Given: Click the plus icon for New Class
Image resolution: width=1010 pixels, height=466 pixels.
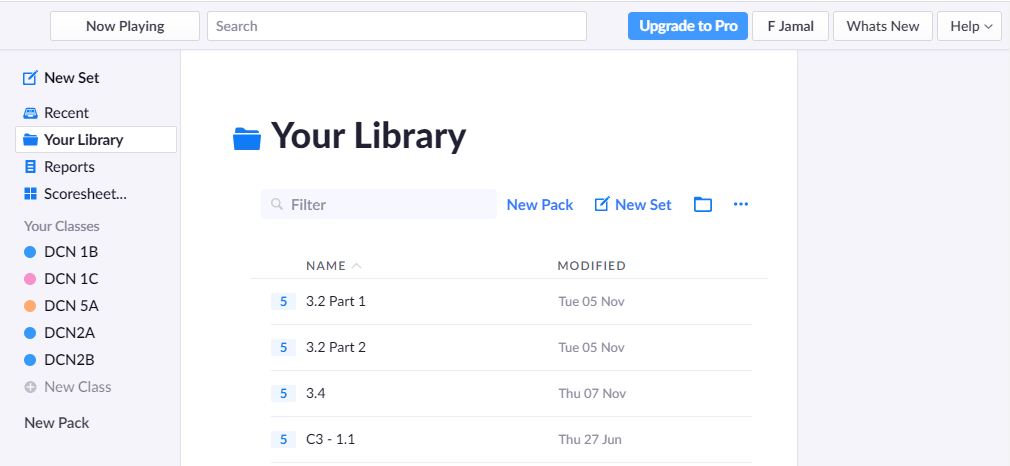Looking at the screenshot, I should pos(30,387).
